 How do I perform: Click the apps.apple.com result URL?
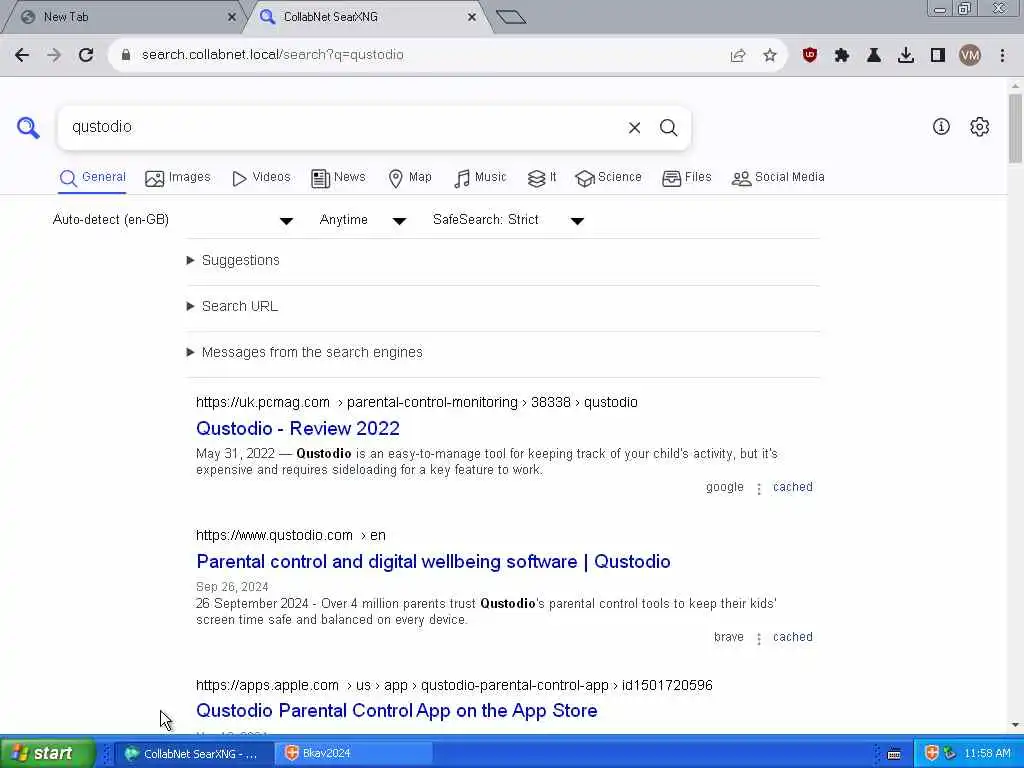[x=454, y=686]
